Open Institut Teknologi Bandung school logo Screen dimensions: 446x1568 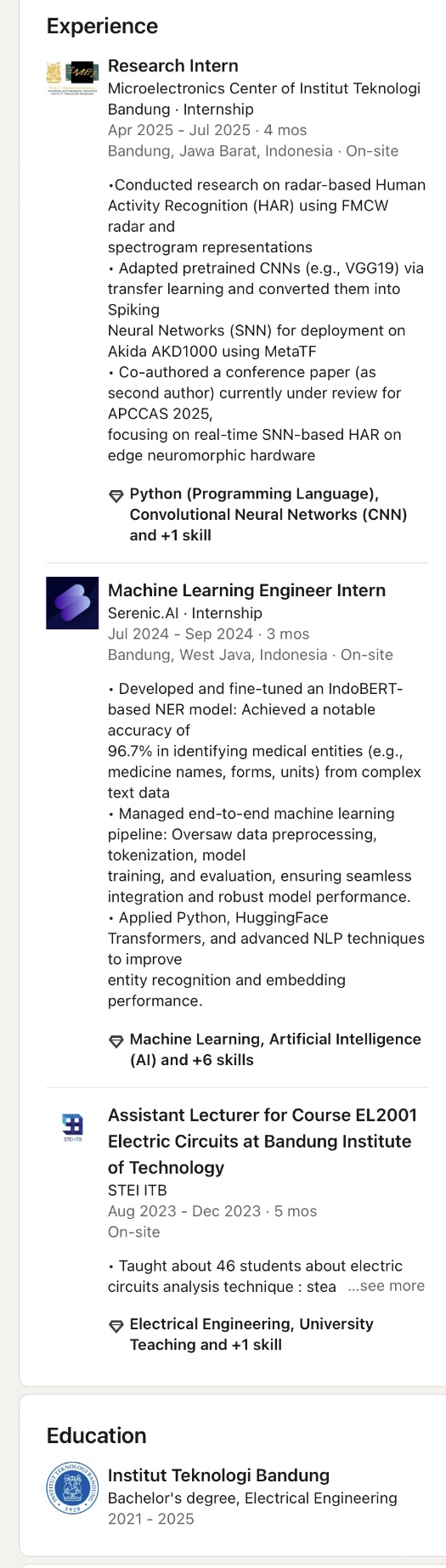pyautogui.click(x=72, y=1488)
